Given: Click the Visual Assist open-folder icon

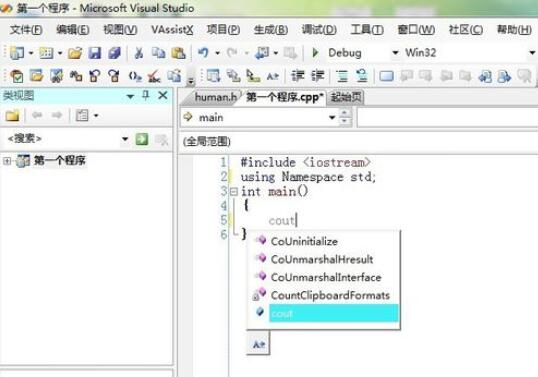Looking at the screenshot, I should tap(36, 76).
